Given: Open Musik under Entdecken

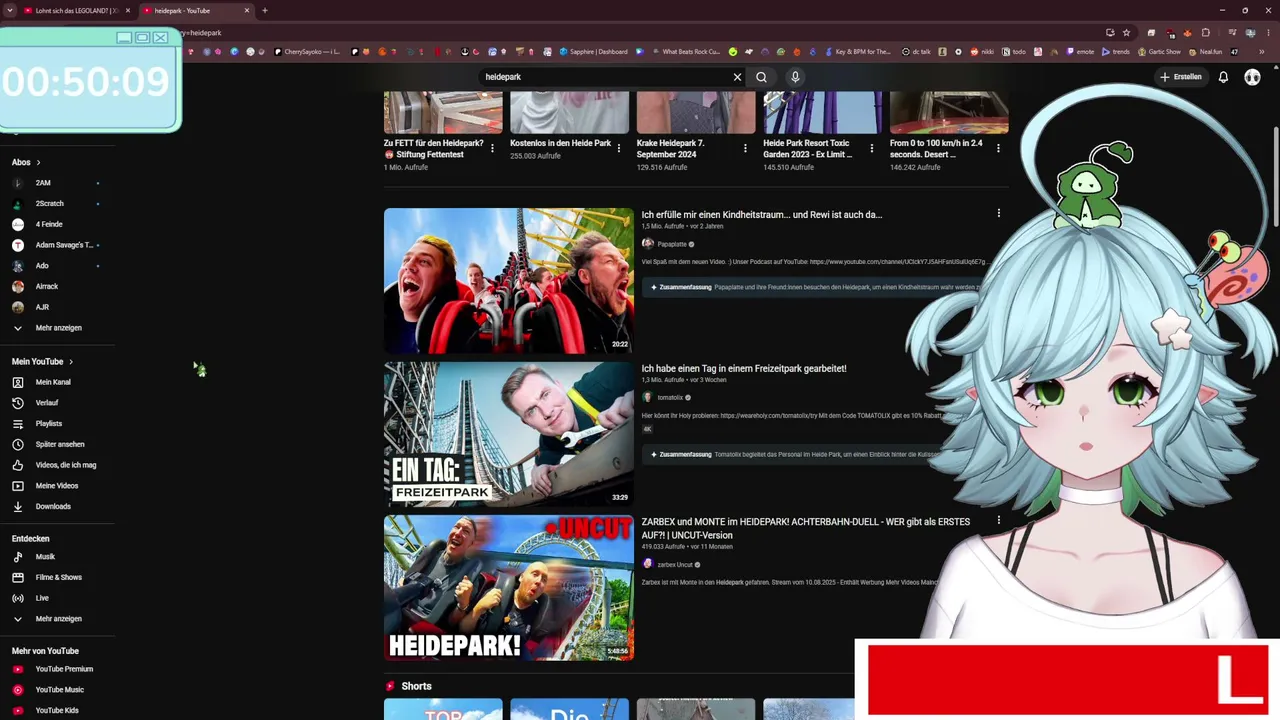Looking at the screenshot, I should tap(34, 557).
